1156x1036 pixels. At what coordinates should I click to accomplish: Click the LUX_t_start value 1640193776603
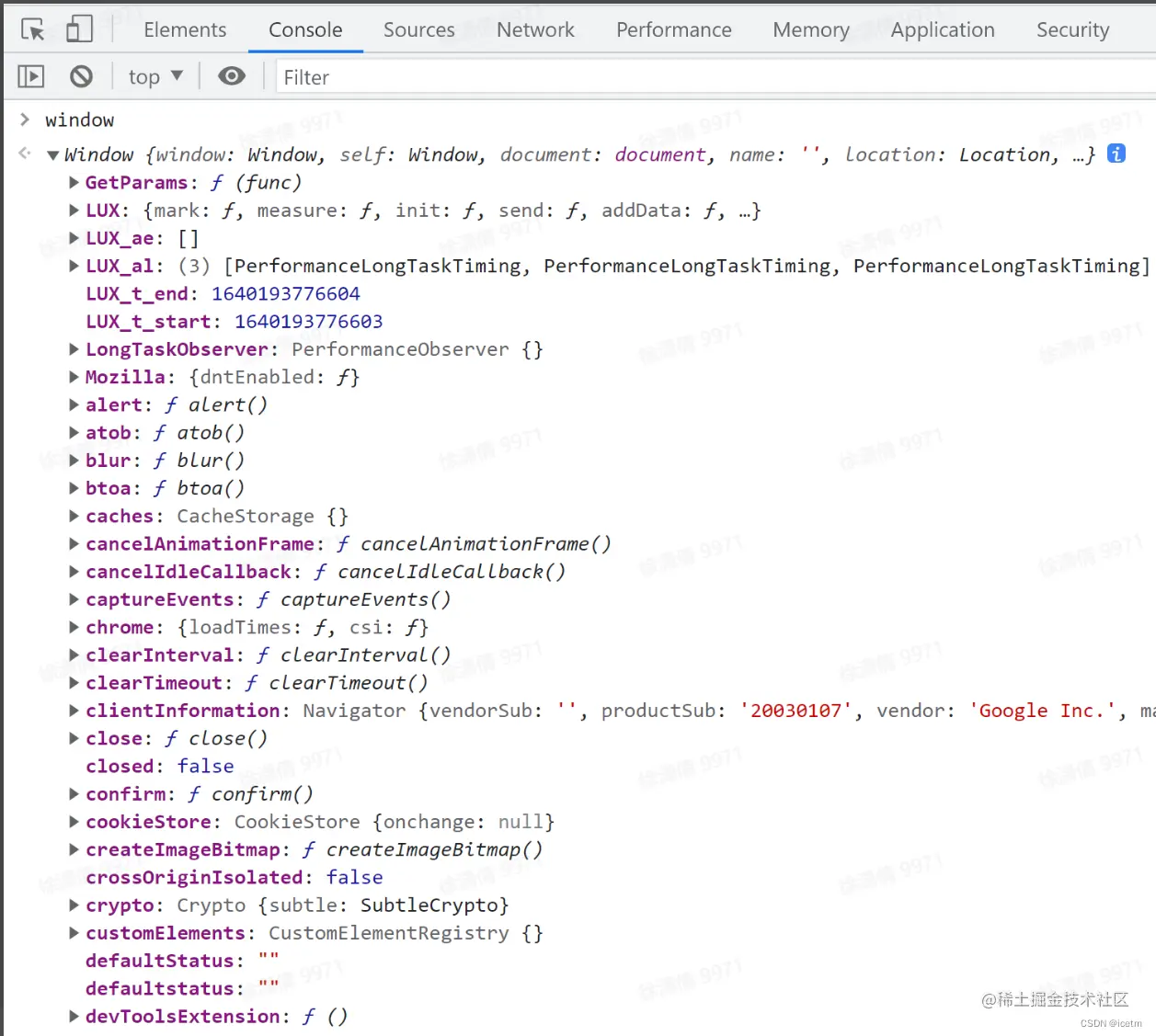(309, 321)
